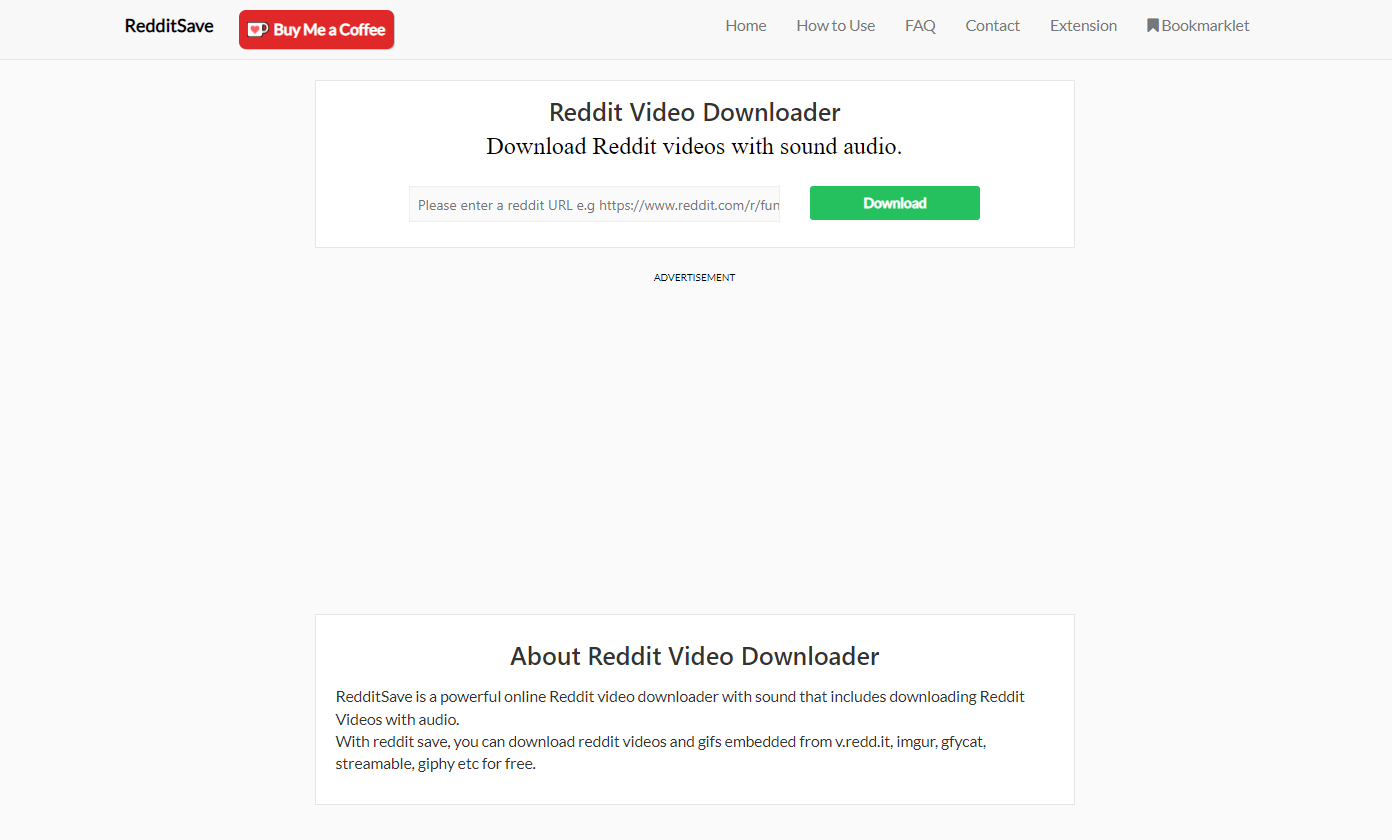
Task: Open the RedditSave logo link
Action: pyautogui.click(x=169, y=26)
